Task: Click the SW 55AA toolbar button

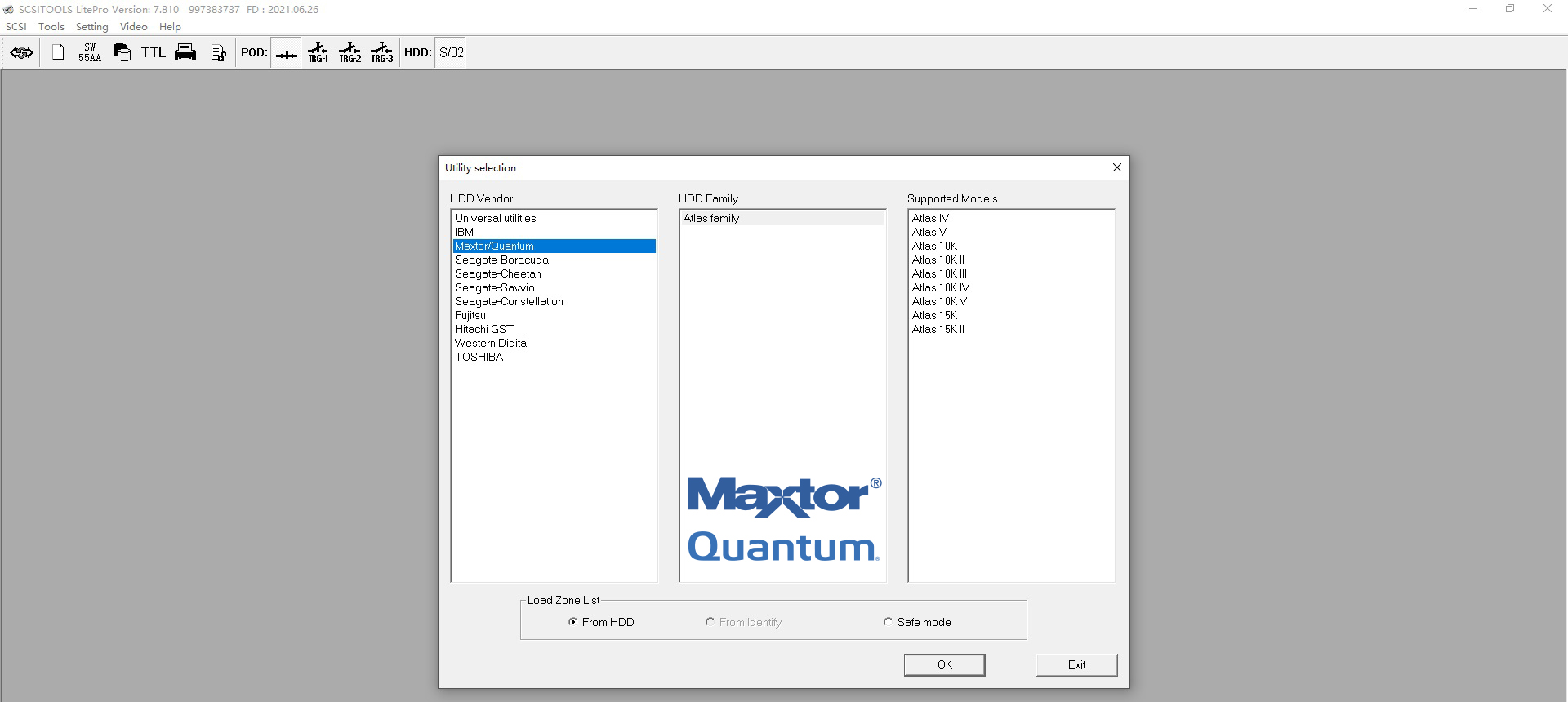Action: [x=90, y=53]
